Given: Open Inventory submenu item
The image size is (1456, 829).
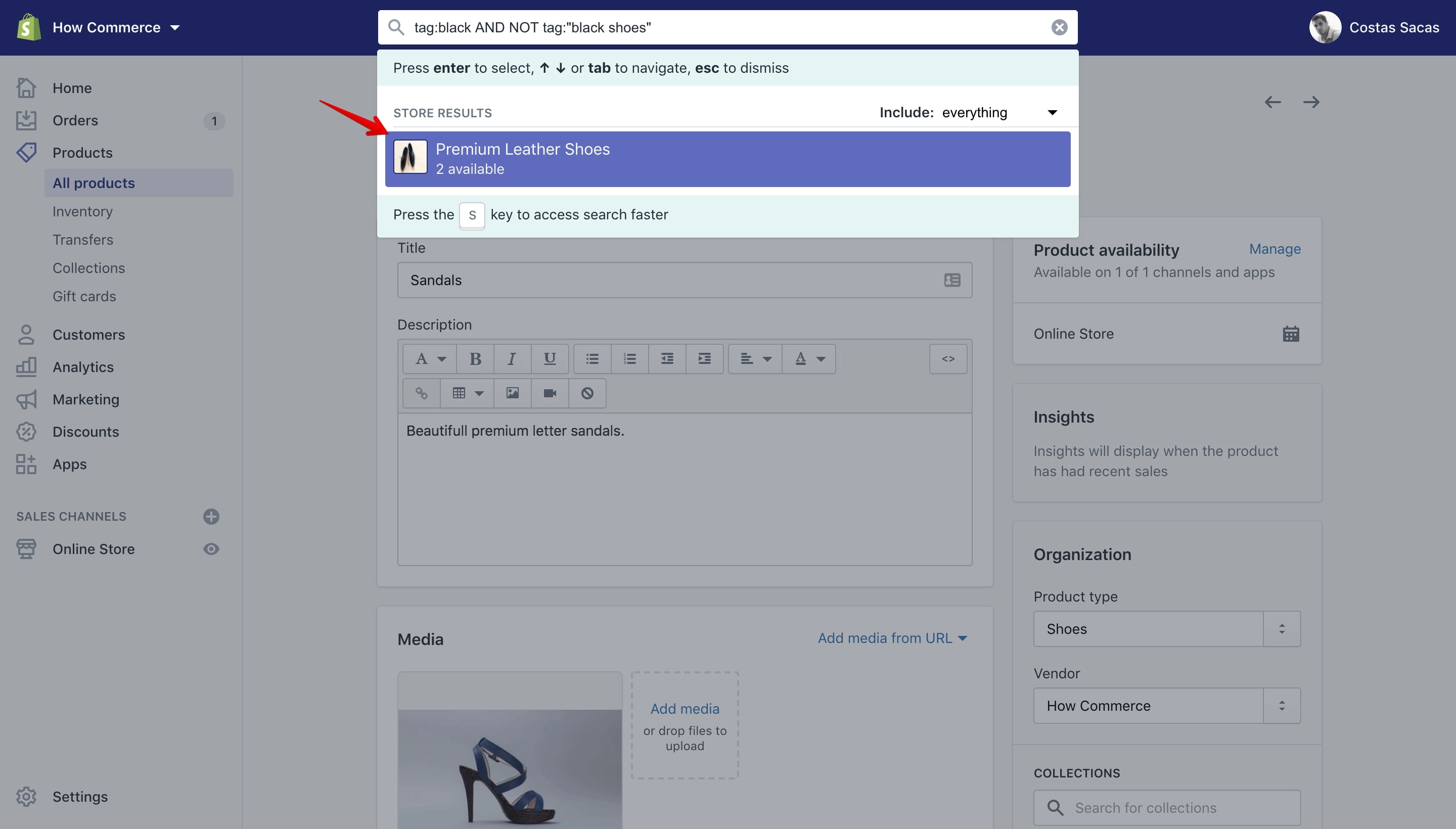Looking at the screenshot, I should tap(82, 211).
